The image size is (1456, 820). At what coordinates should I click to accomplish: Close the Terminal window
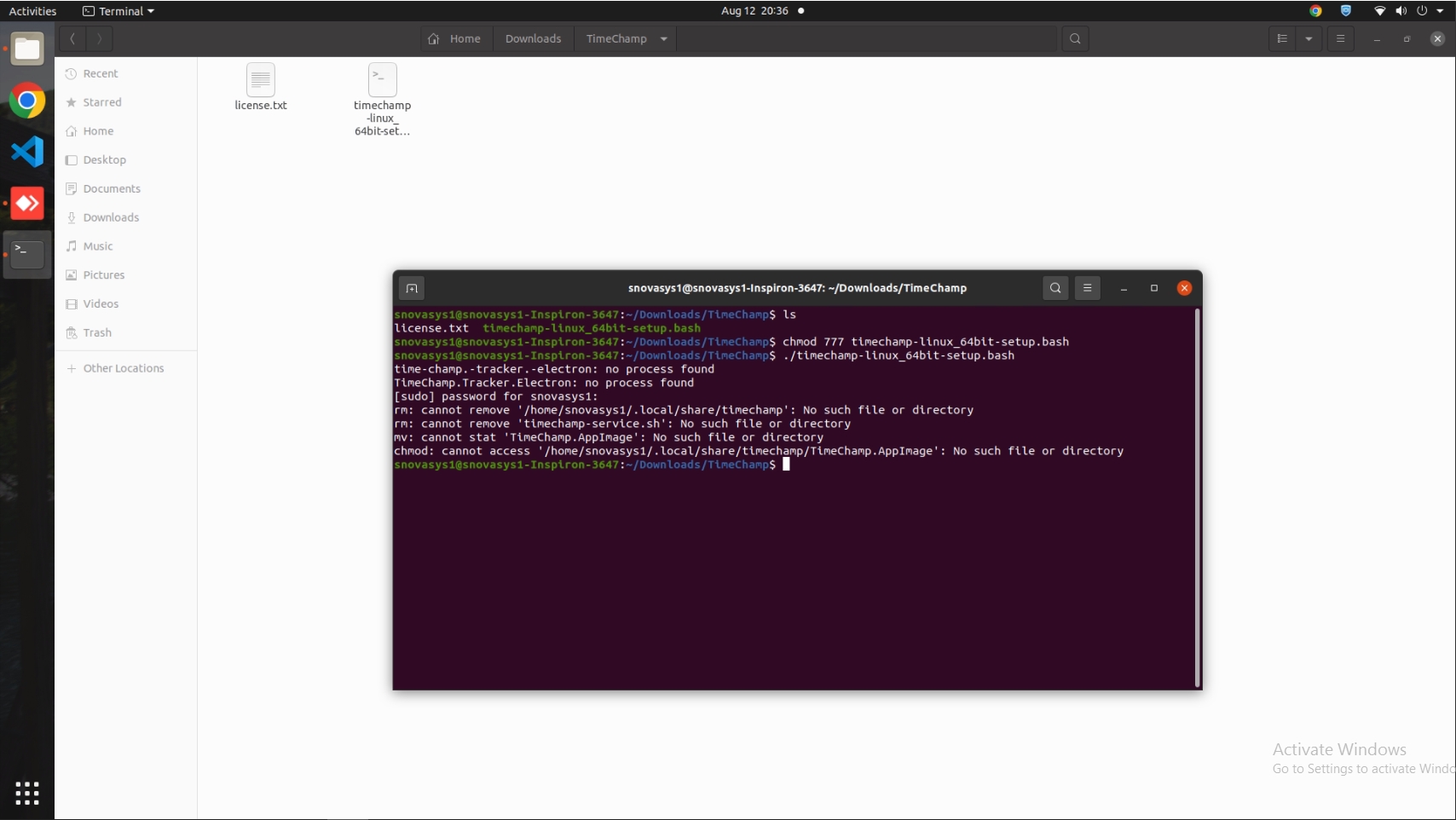(x=1184, y=288)
